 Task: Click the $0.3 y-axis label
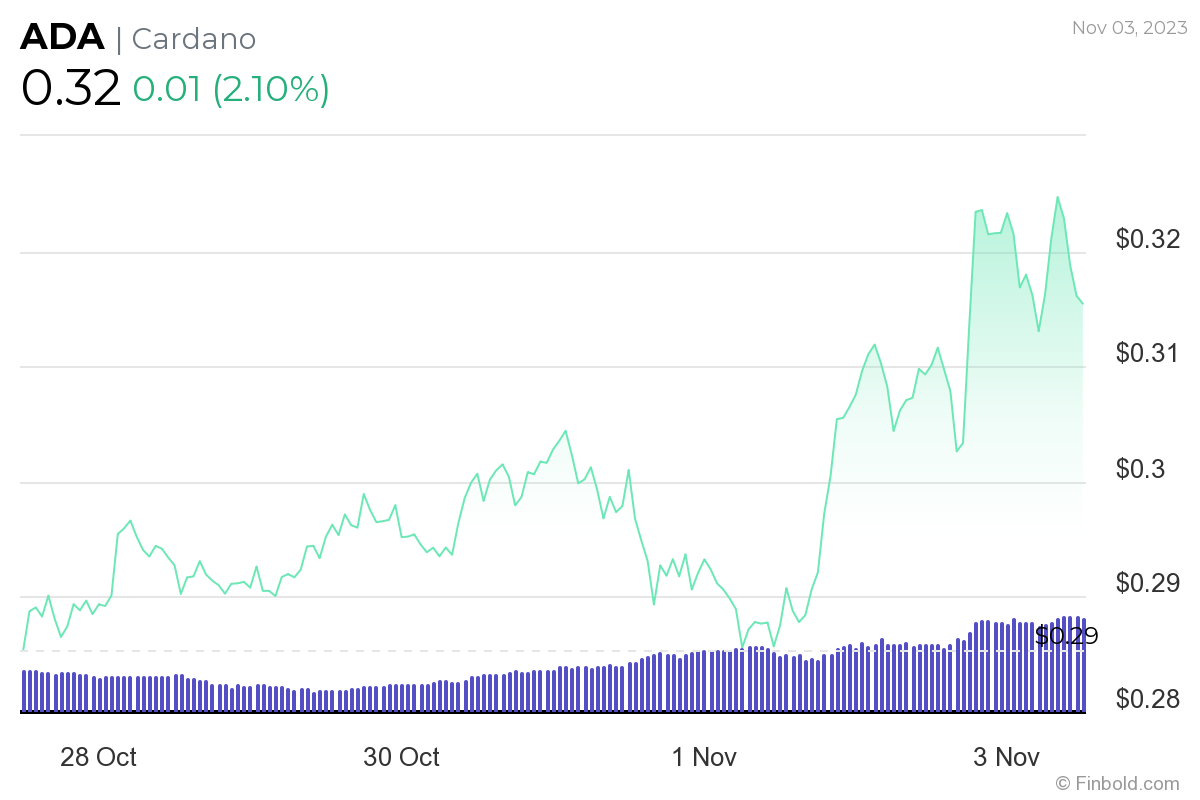coord(1140,468)
